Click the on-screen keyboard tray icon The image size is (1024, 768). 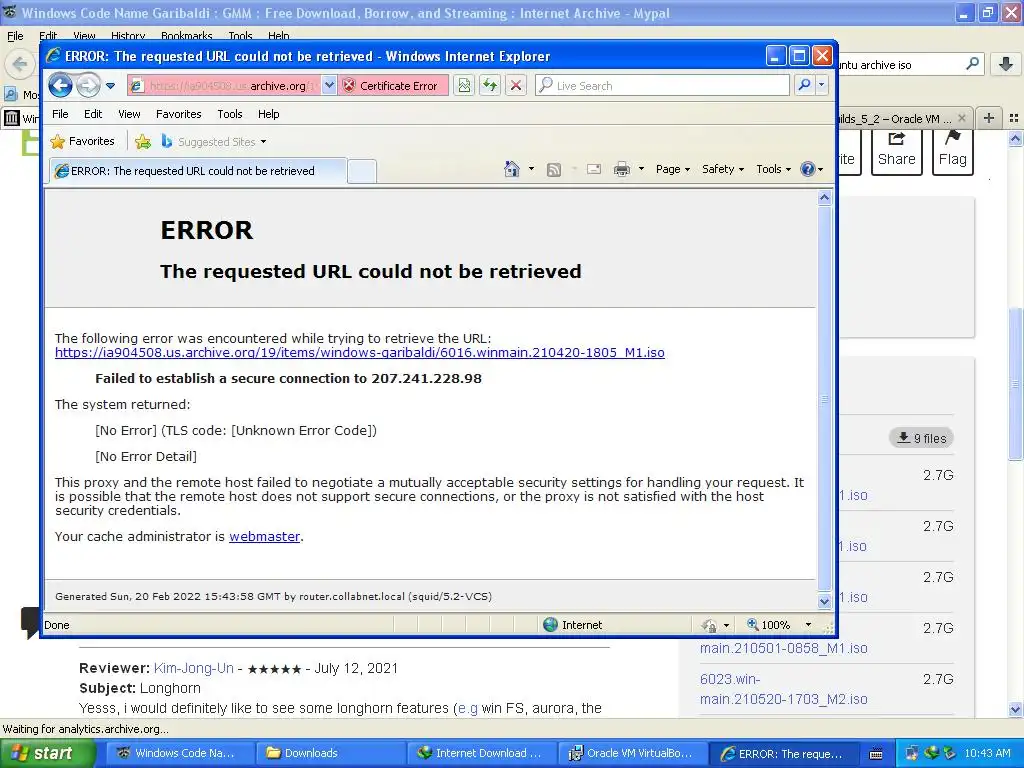tap(876, 754)
